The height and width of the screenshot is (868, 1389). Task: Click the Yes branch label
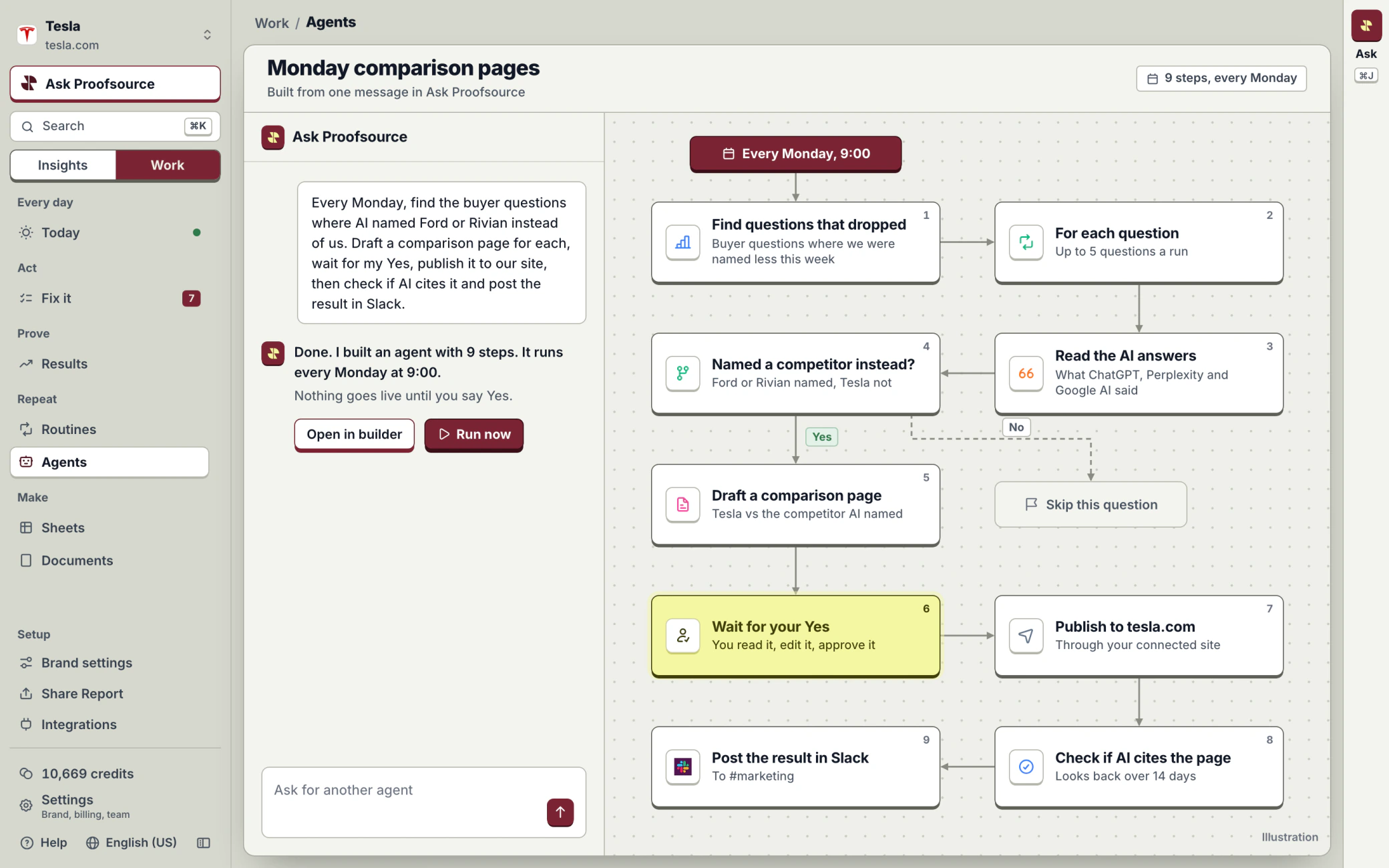(821, 437)
